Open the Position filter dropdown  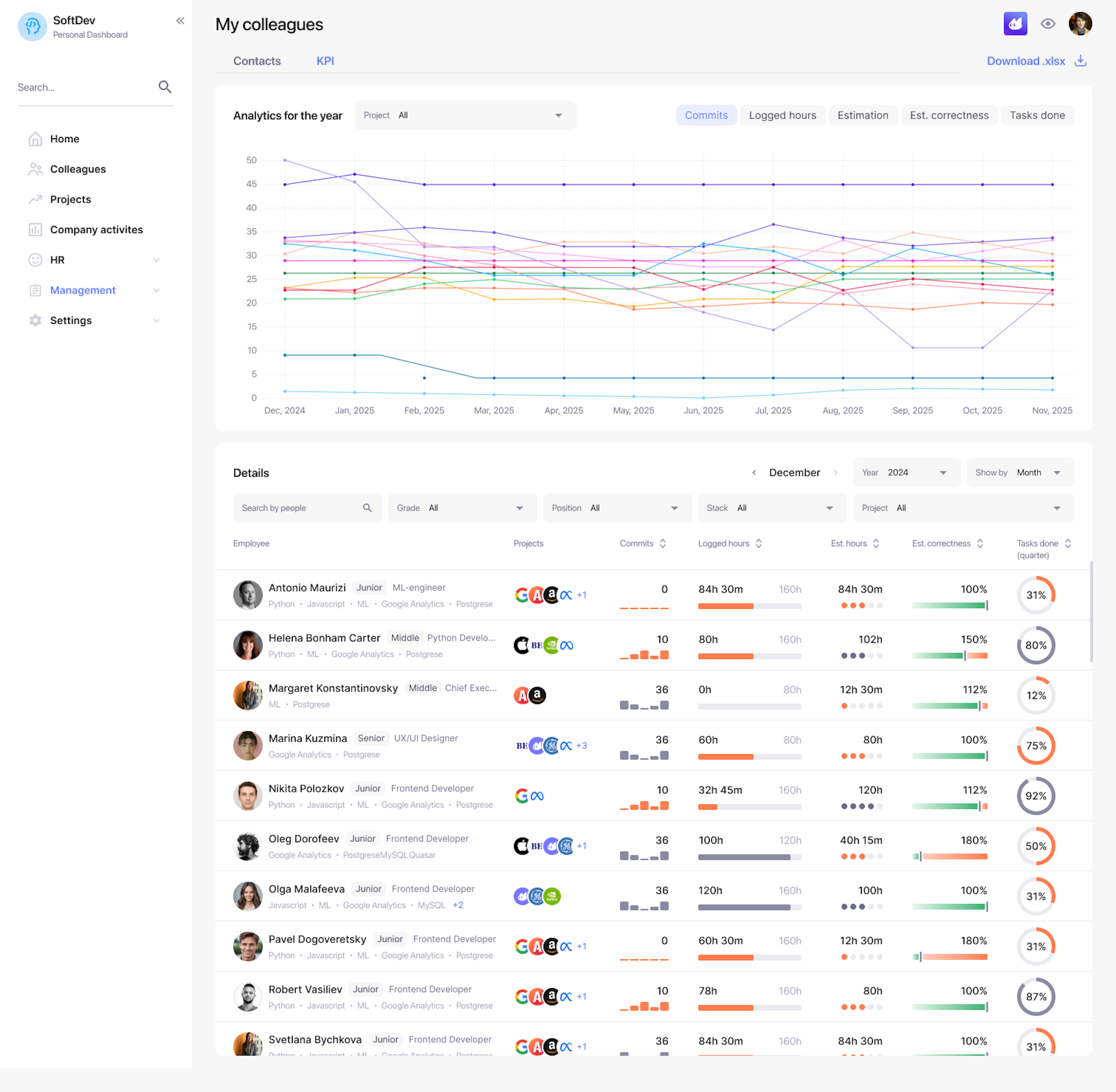click(x=617, y=508)
